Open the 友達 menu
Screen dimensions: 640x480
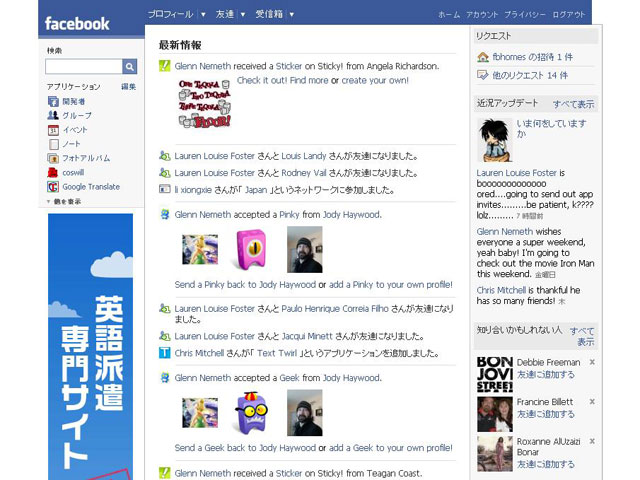point(224,14)
